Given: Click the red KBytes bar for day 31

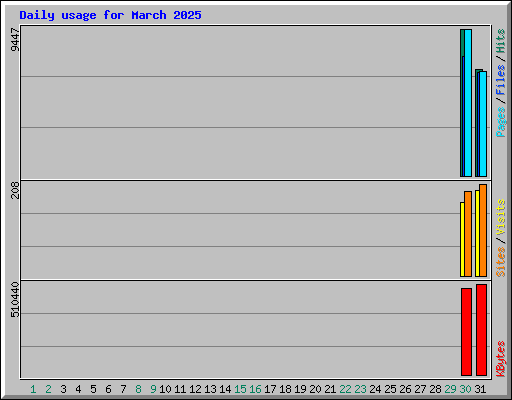Looking at the screenshot, I should coord(481,330).
